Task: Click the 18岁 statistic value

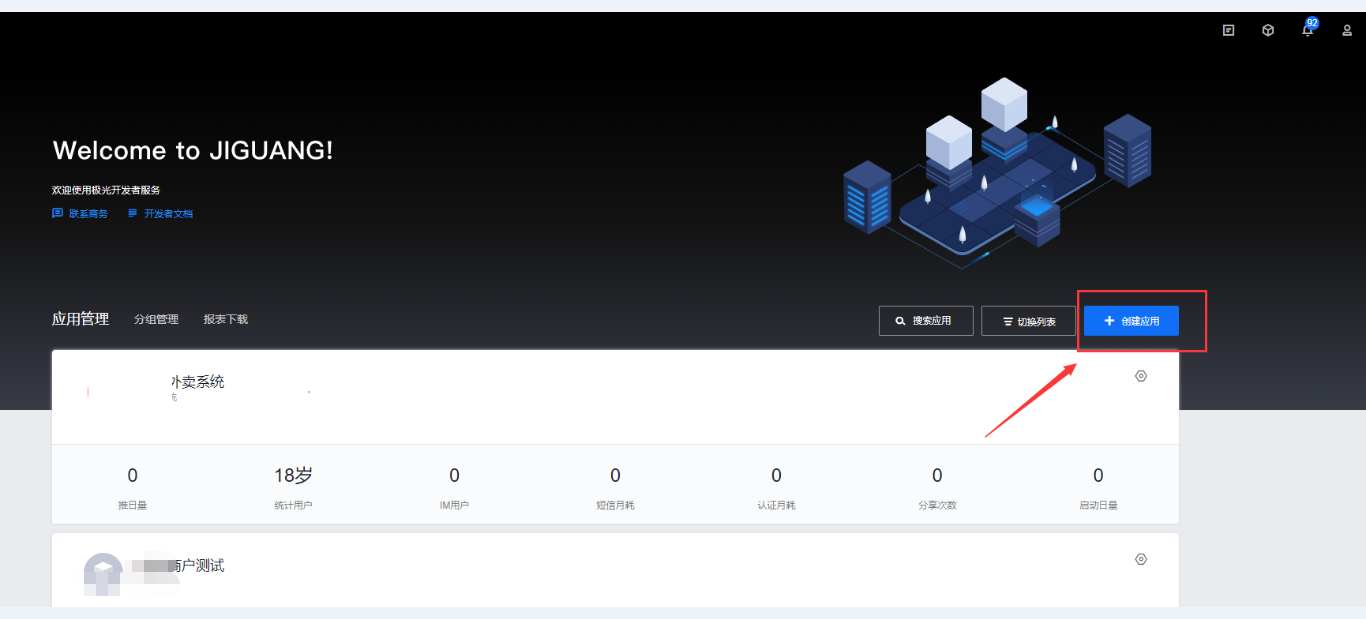Action: click(x=293, y=475)
